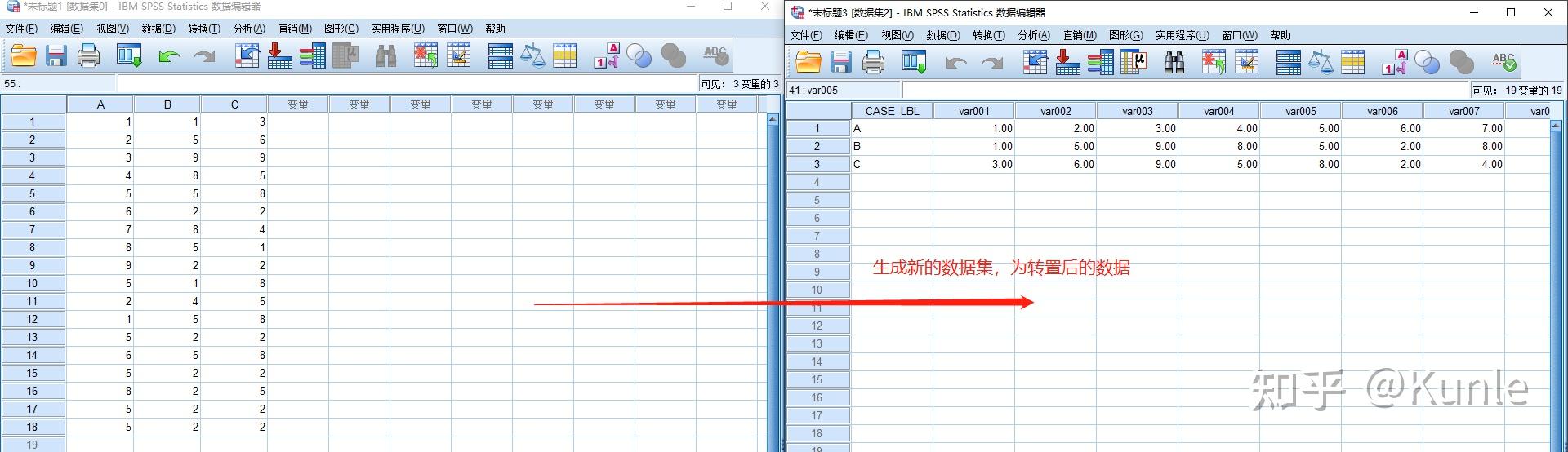1568x452 pixels.
Task: Run descriptive statistics icon in right window
Action: click(x=1134, y=62)
